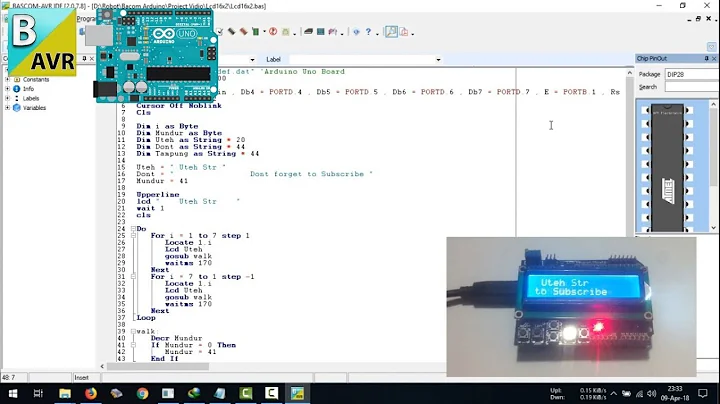Expand the Info tree node
The image size is (720, 404).
(x=7, y=89)
